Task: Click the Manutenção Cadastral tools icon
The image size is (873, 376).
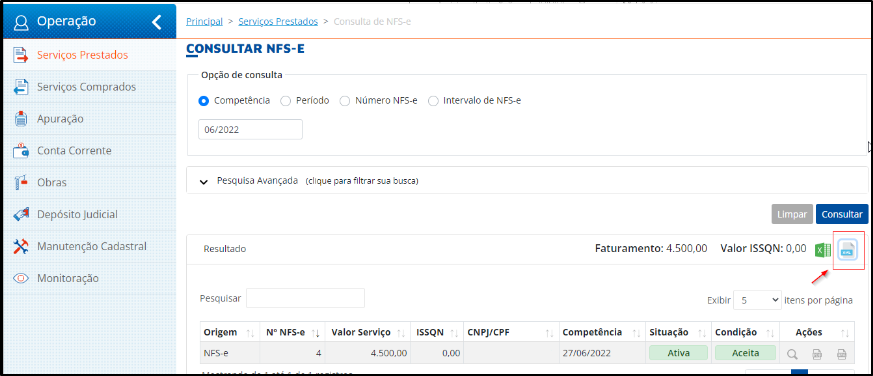Action: (21, 246)
